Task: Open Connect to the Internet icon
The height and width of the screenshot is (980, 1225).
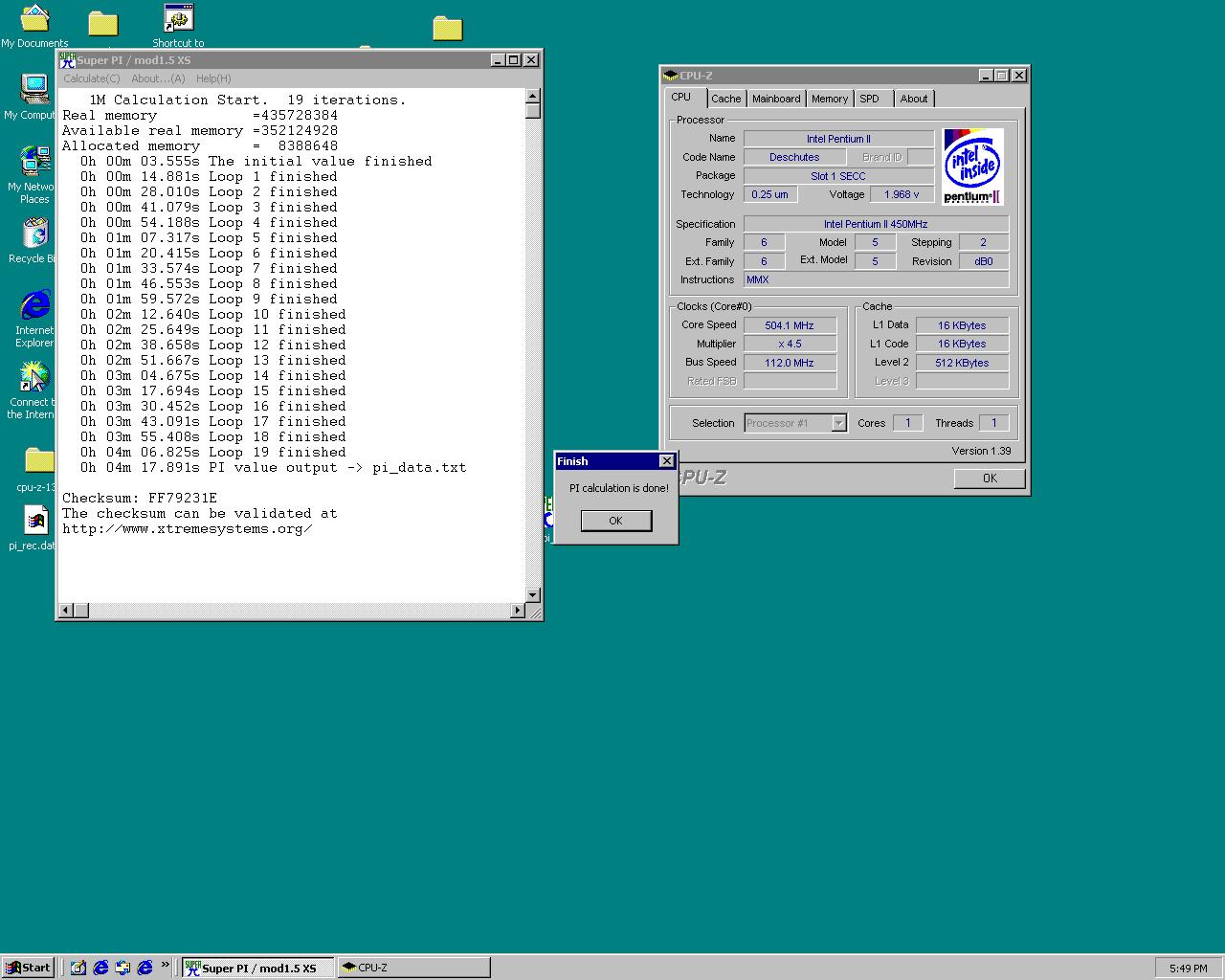Action: point(33,390)
